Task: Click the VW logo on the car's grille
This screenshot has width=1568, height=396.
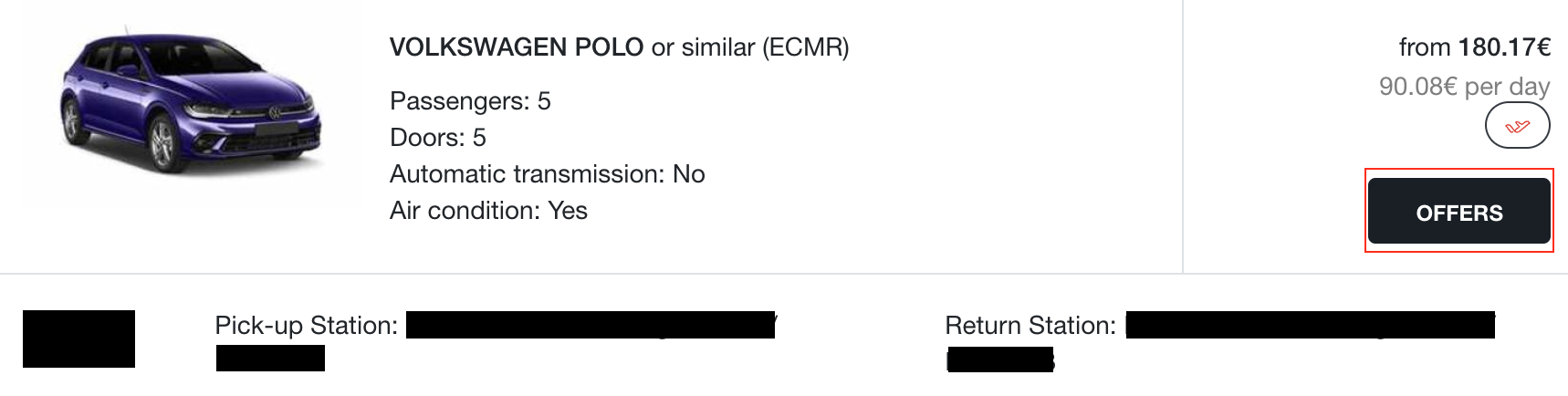Action: point(274,113)
